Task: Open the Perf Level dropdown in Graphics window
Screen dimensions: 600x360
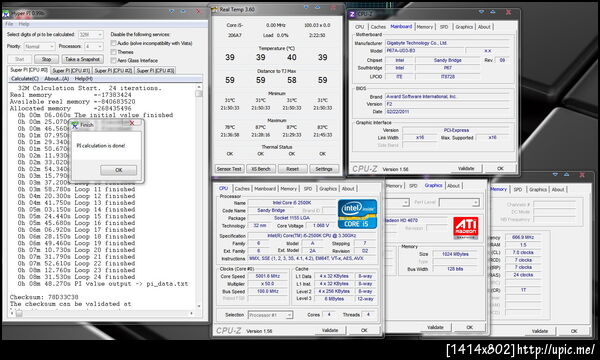Action: (459, 202)
